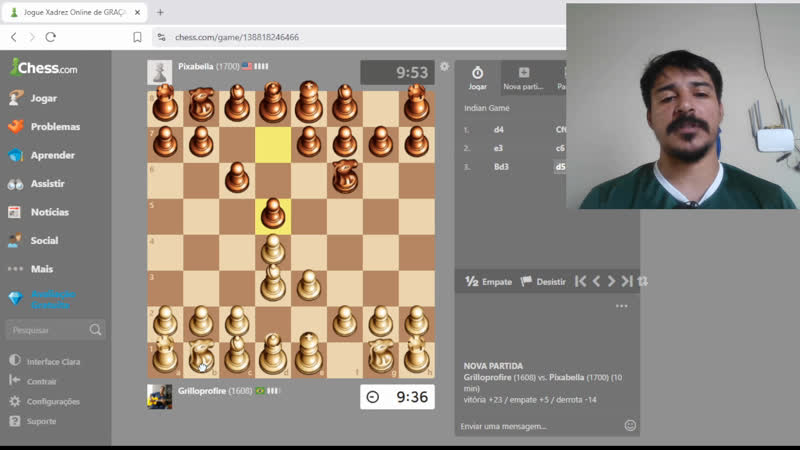This screenshot has height=450, width=800.
Task: Open a new browser tab
Action: (160, 12)
